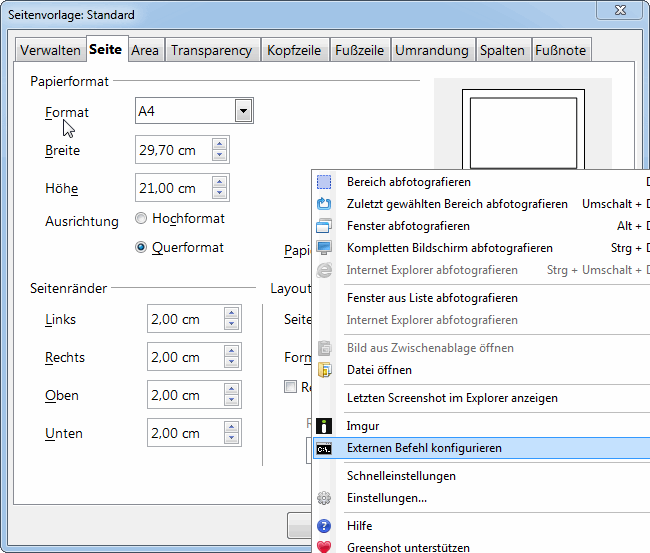Select the Hochformat radio button
Viewport: 650px width, 553px height.
[x=141, y=218]
